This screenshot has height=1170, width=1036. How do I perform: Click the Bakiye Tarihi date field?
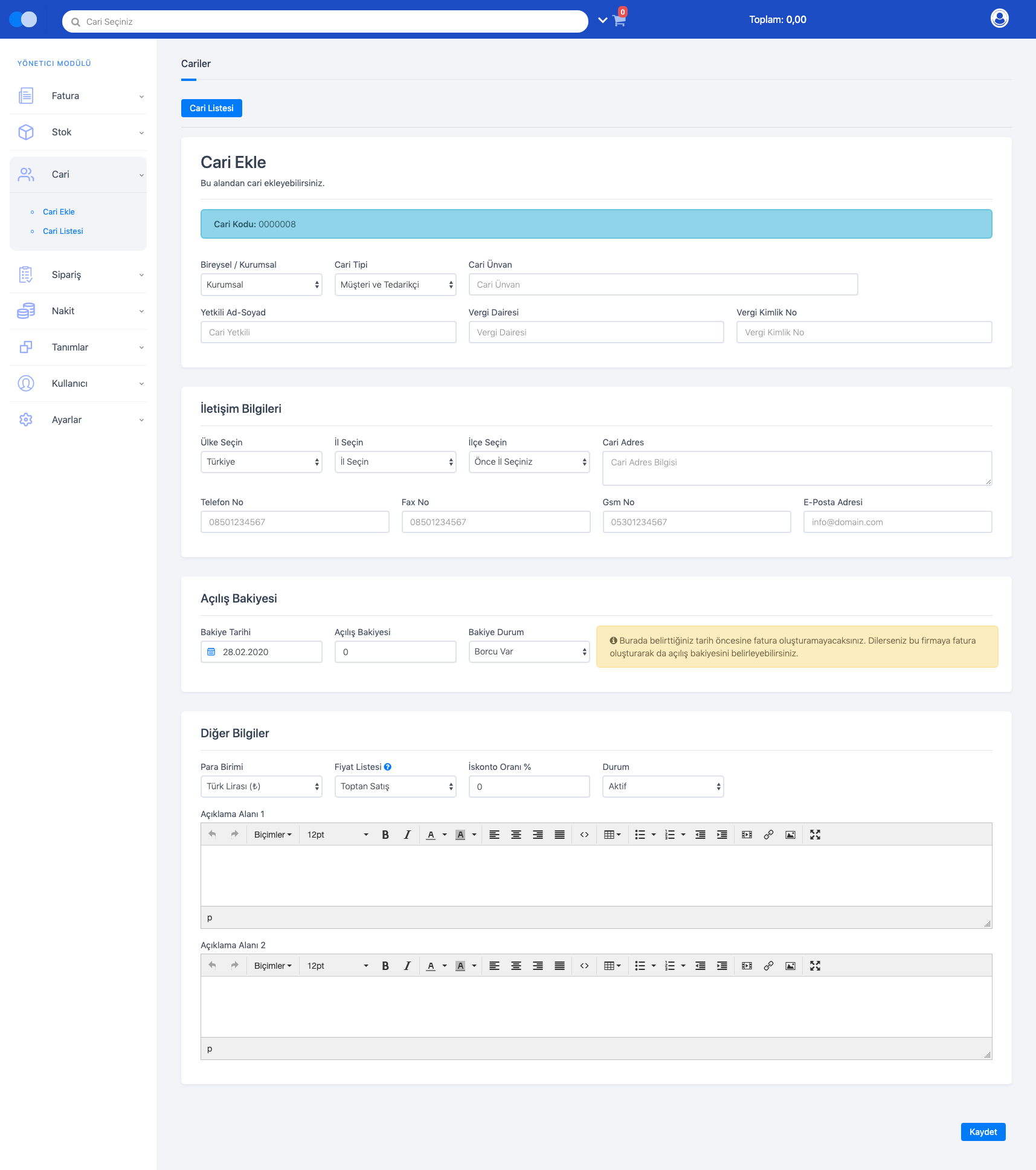[261, 652]
